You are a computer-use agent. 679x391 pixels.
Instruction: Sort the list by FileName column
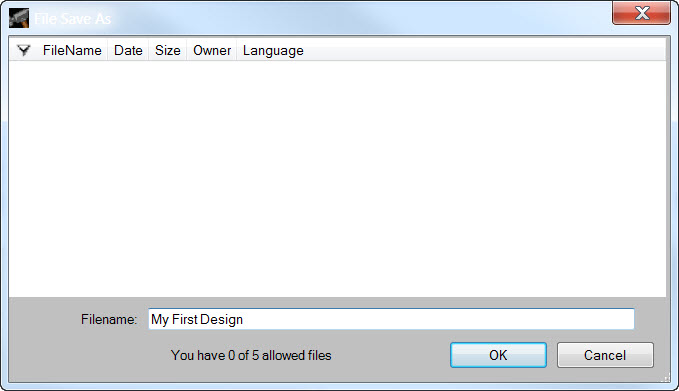72,50
